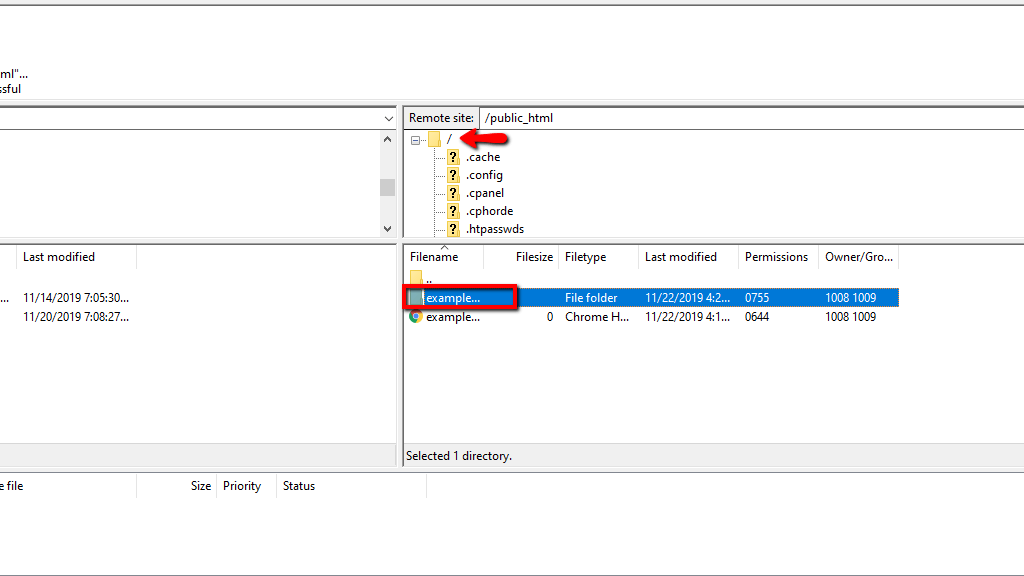Select the "File folder" type cell
Image resolution: width=1024 pixels, height=576 pixels.
point(591,298)
